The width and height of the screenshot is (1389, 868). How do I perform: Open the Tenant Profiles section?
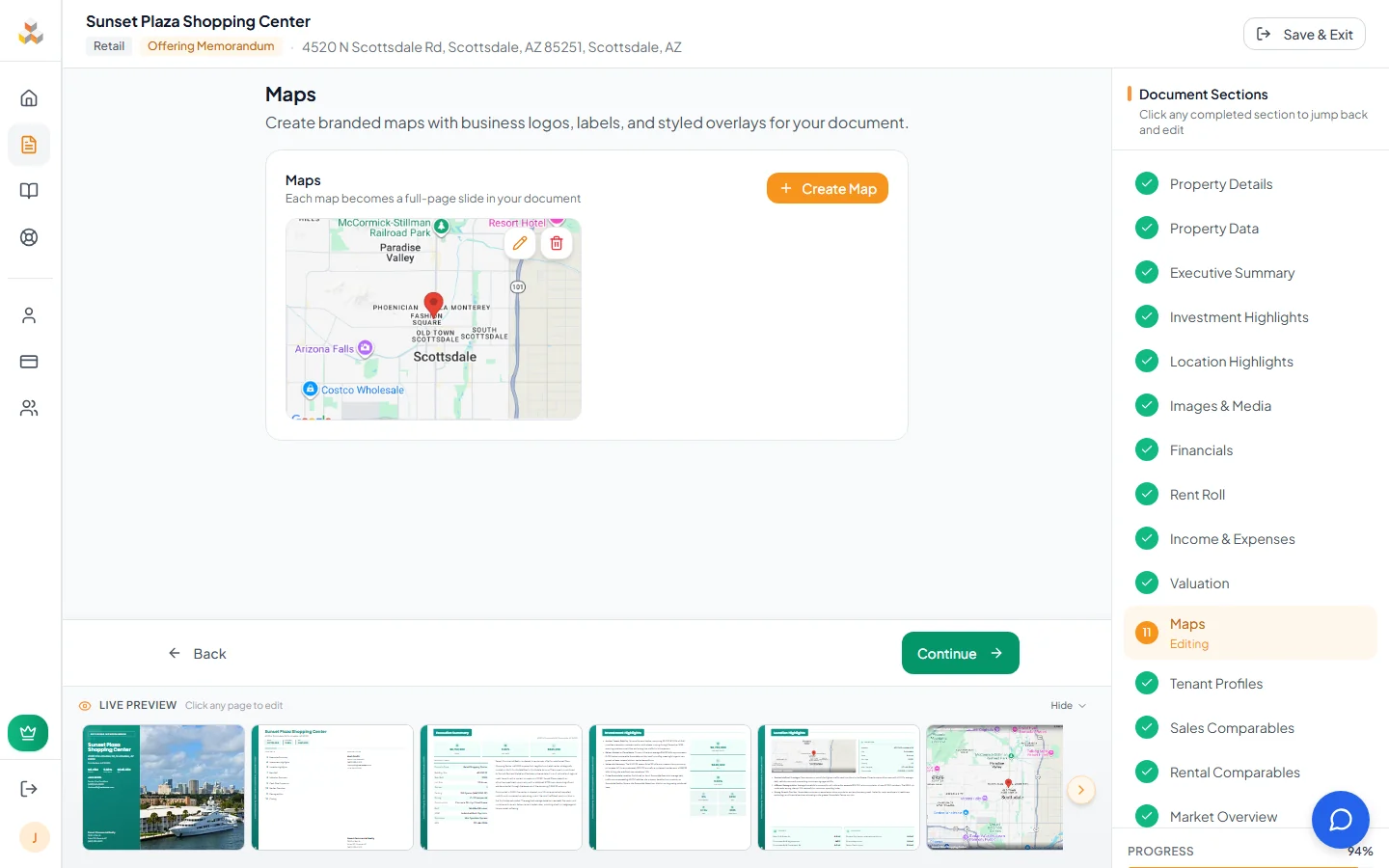point(1216,683)
